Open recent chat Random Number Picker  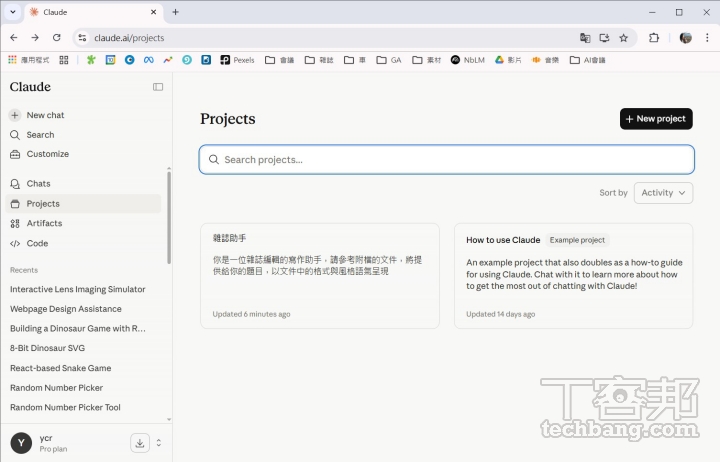pos(56,388)
